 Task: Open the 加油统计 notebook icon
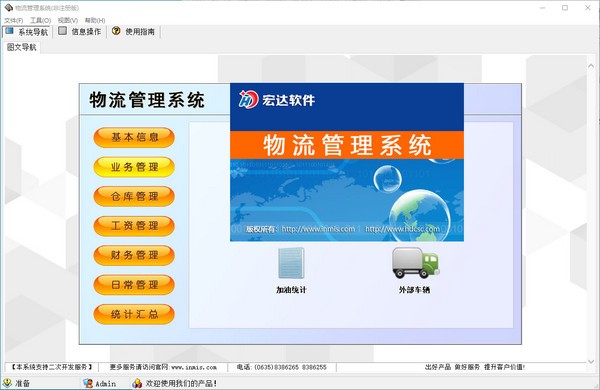tap(291, 263)
